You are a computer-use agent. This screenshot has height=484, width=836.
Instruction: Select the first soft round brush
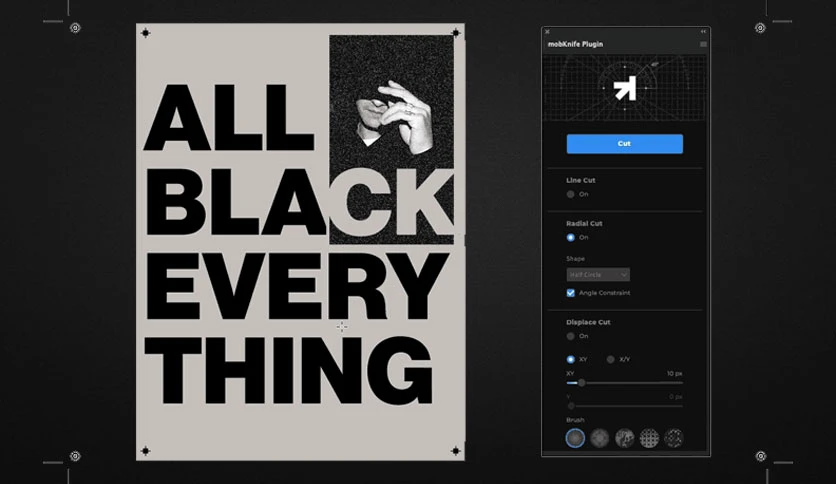coord(575,438)
